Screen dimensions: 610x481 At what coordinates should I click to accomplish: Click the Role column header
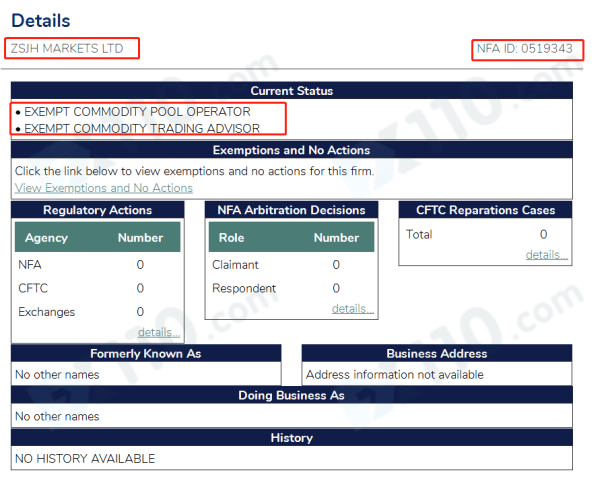(231, 237)
